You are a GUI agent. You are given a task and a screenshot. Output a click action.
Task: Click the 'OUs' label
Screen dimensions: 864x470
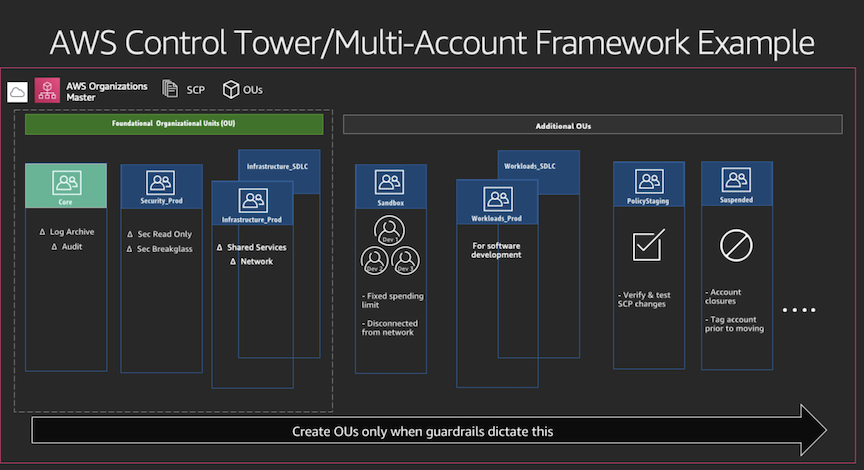tap(253, 90)
